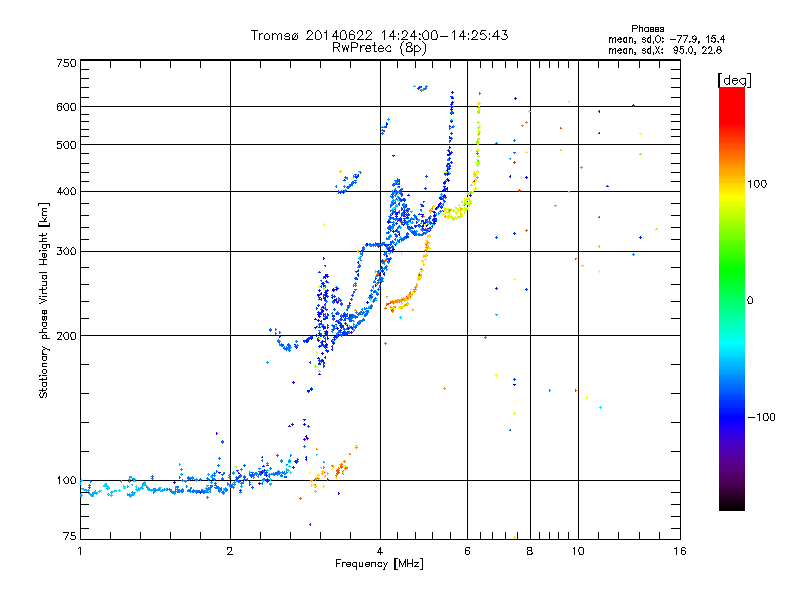Click the '400' height tick label

click(x=66, y=192)
